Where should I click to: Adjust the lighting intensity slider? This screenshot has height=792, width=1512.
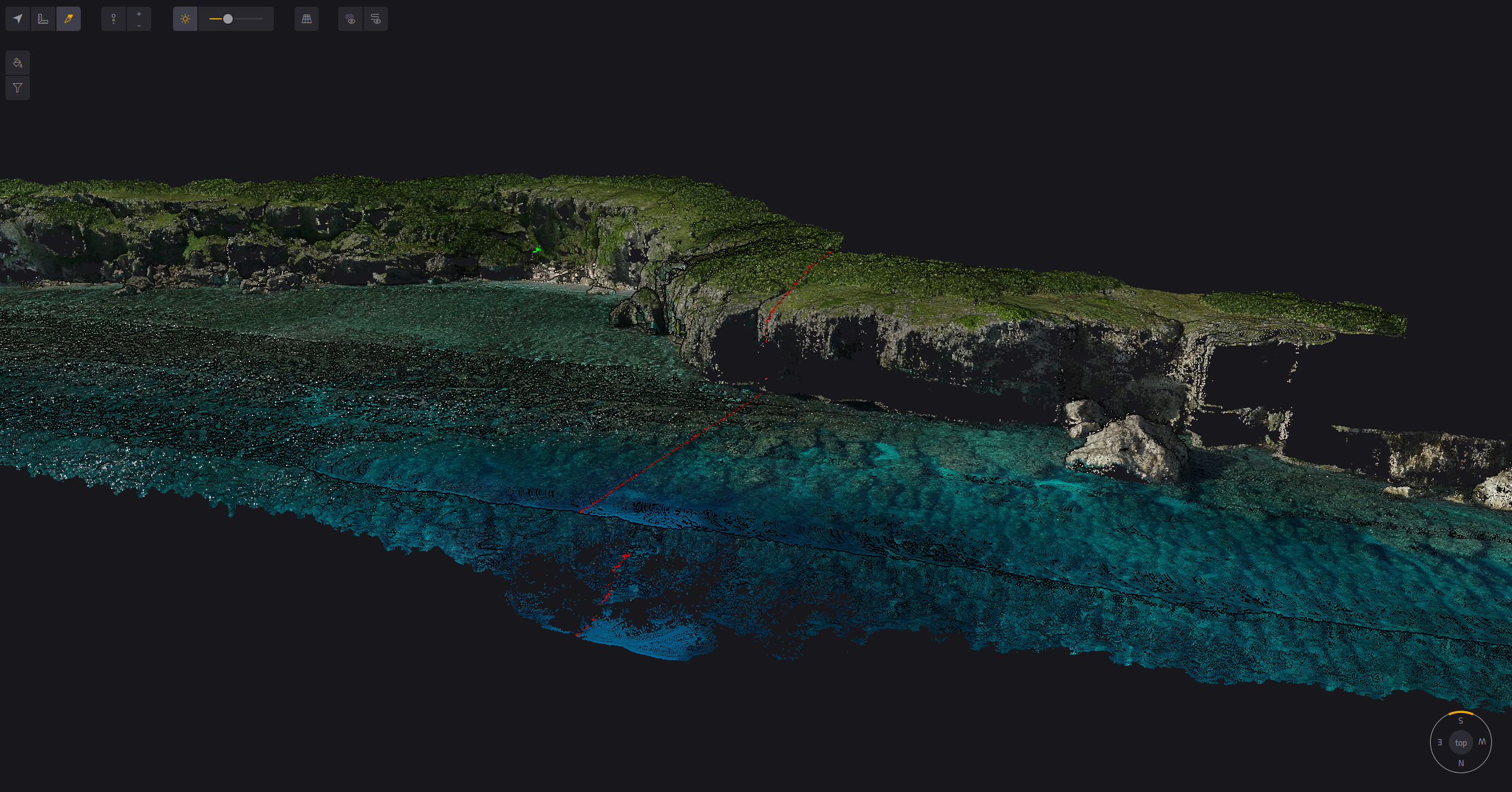point(228,19)
